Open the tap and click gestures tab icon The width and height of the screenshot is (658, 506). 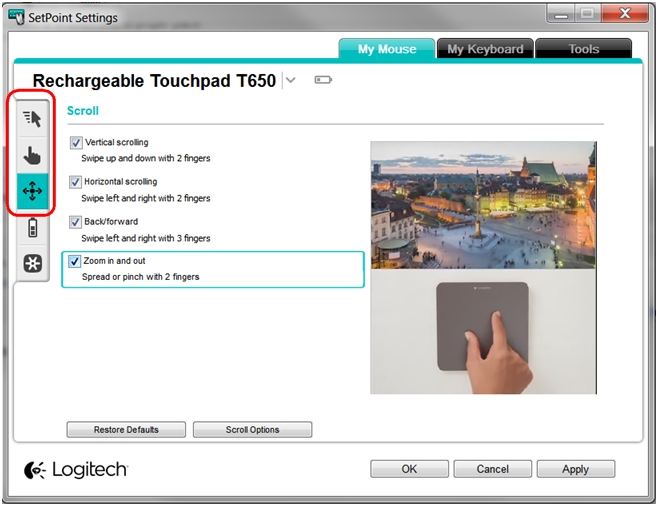(x=32, y=155)
